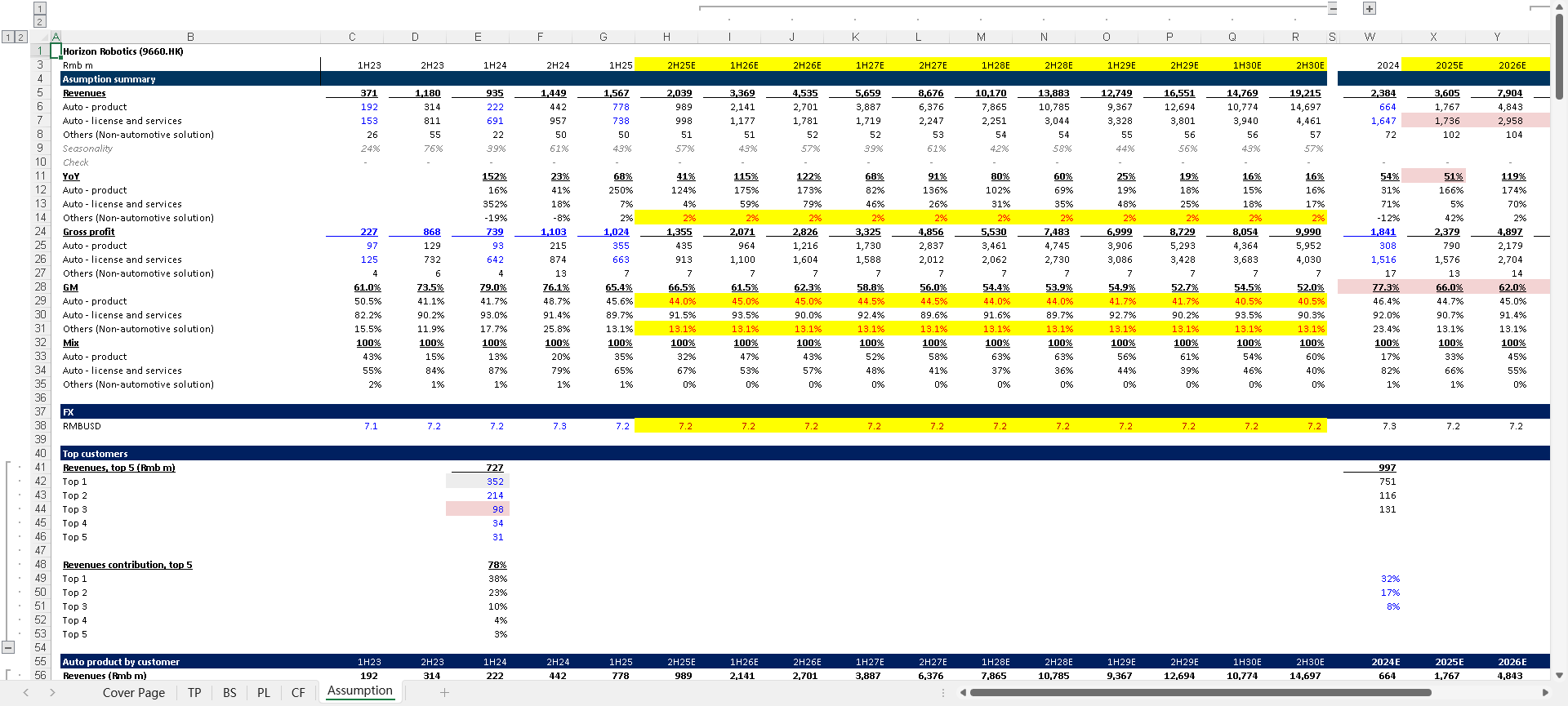Collapse the row group at row 54
This screenshot has width=1568, height=706.
[x=8, y=647]
